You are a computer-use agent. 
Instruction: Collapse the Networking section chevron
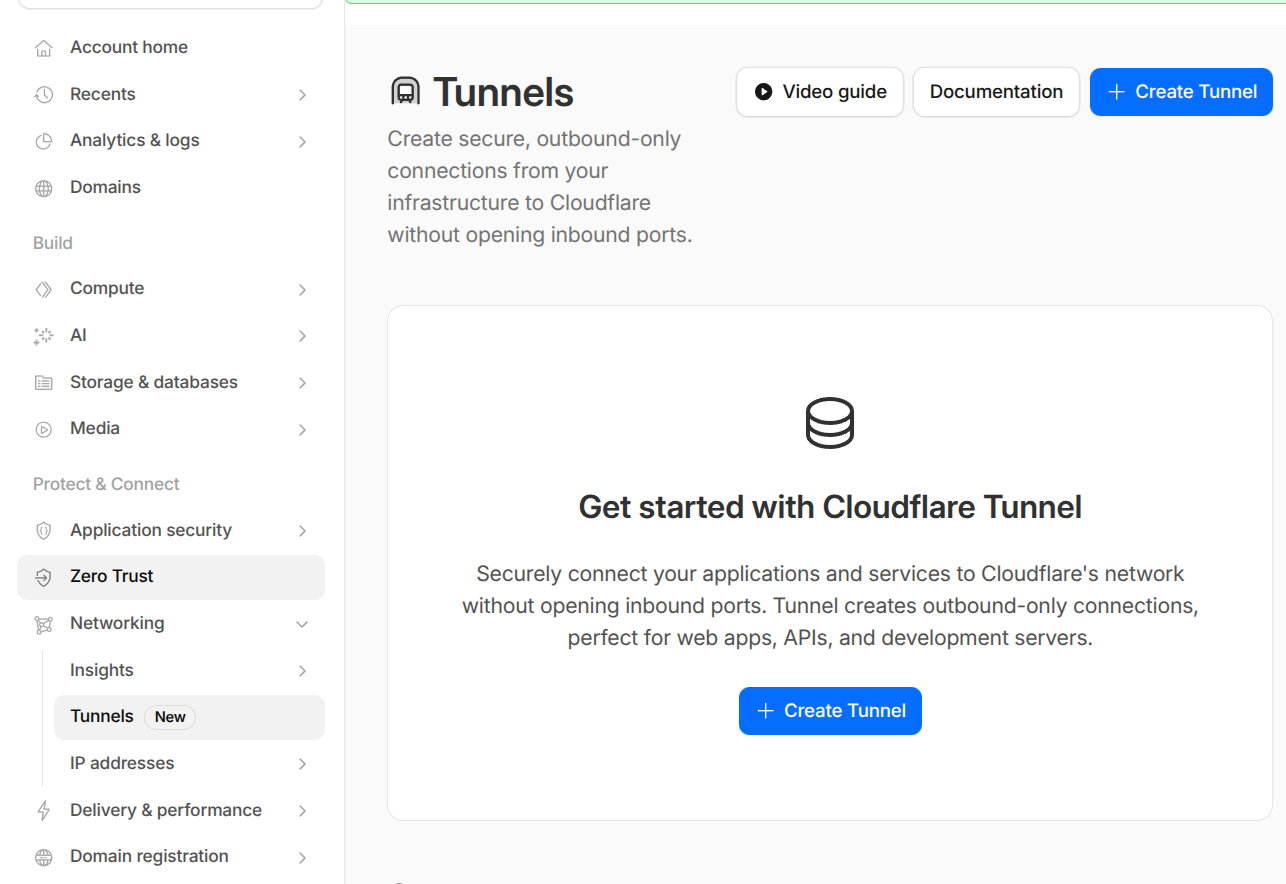[302, 624]
